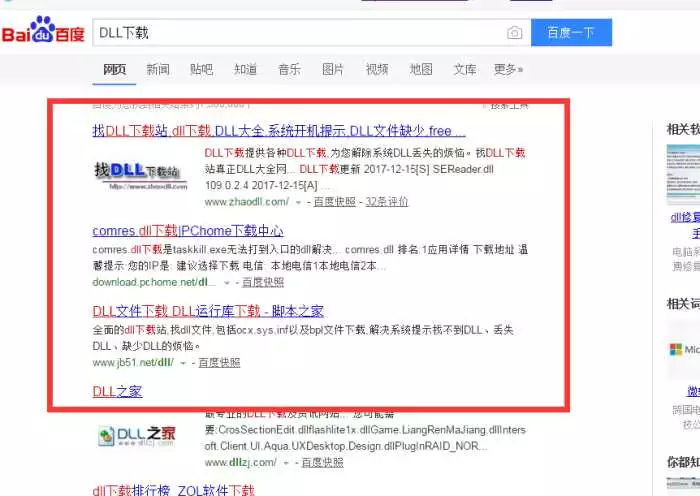Open the 32条评价 reviews link
700x496 pixels.
pyautogui.click(x=387, y=202)
